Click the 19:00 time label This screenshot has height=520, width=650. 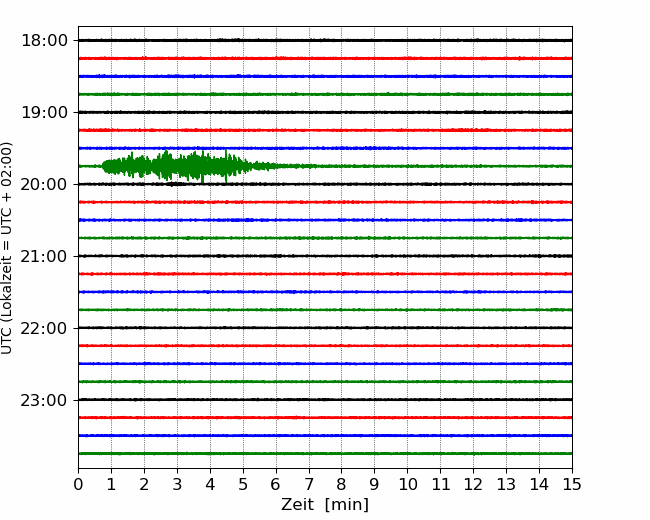point(44,112)
